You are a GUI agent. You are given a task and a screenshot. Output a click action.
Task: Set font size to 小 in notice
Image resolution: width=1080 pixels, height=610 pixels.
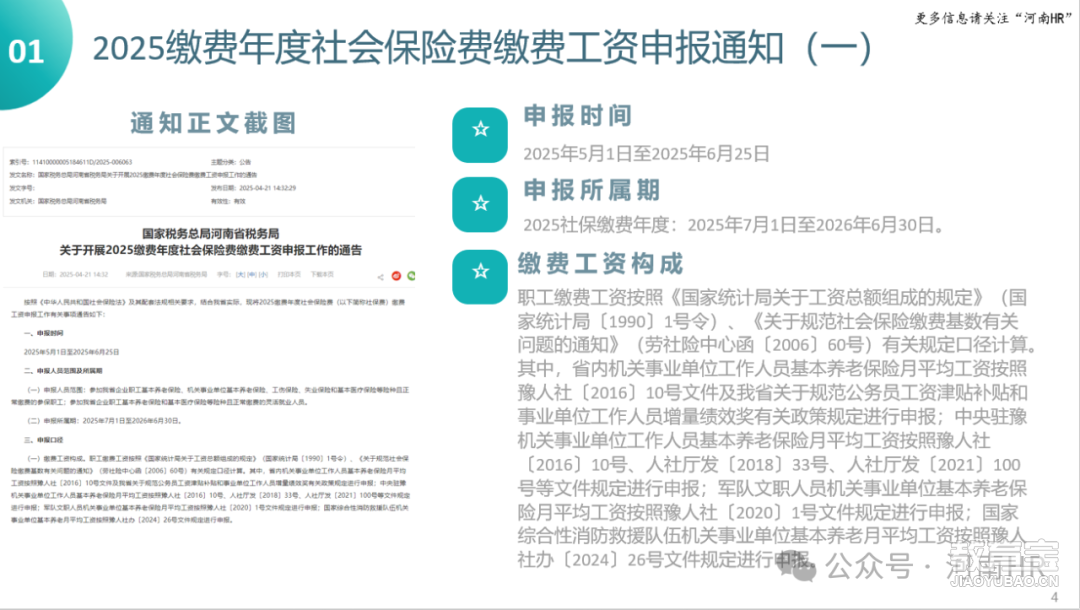tap(263, 275)
